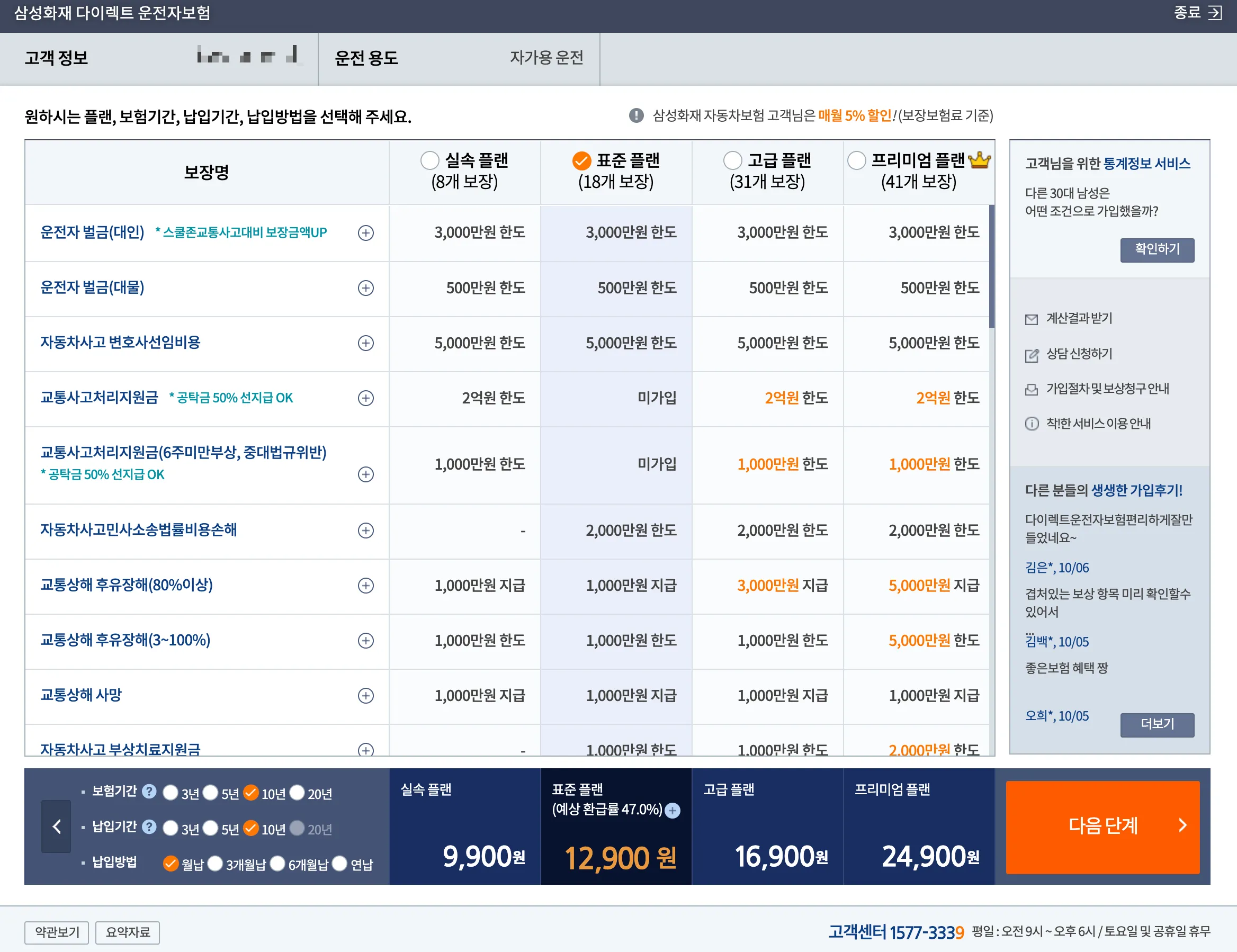Open the 운전 용도 section
Viewport: 1237px width, 952px height.
[366, 58]
